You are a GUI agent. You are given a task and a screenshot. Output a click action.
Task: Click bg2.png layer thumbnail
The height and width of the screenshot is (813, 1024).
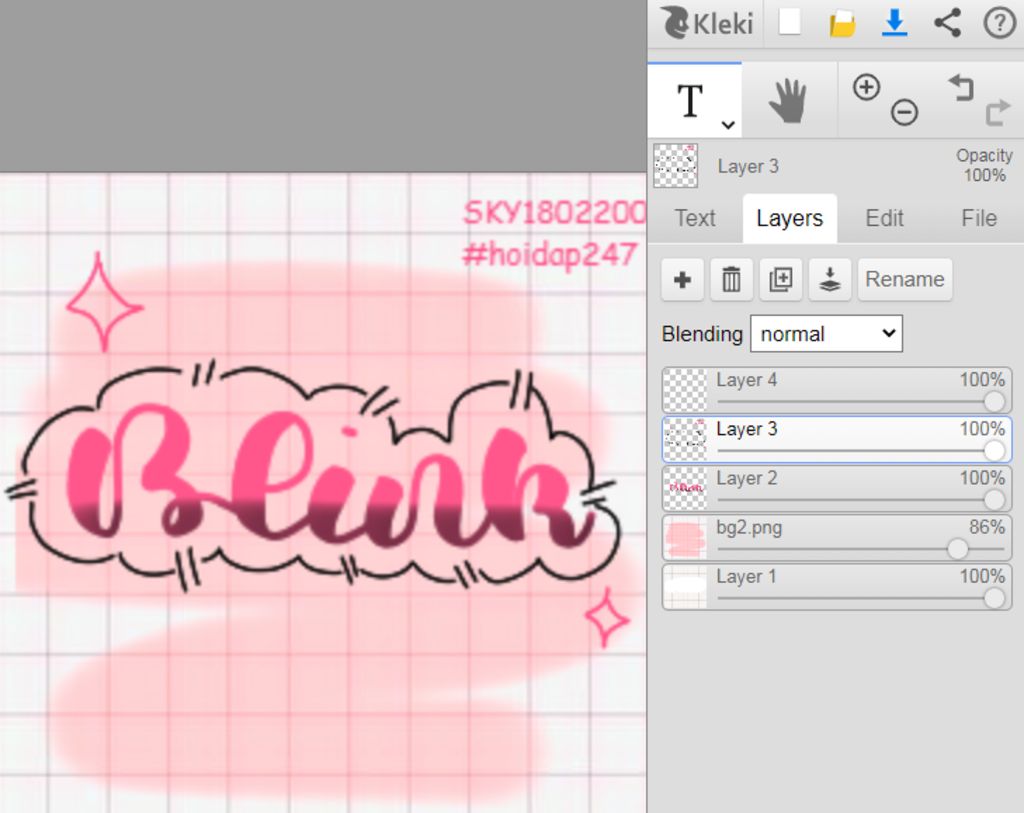[x=685, y=538]
